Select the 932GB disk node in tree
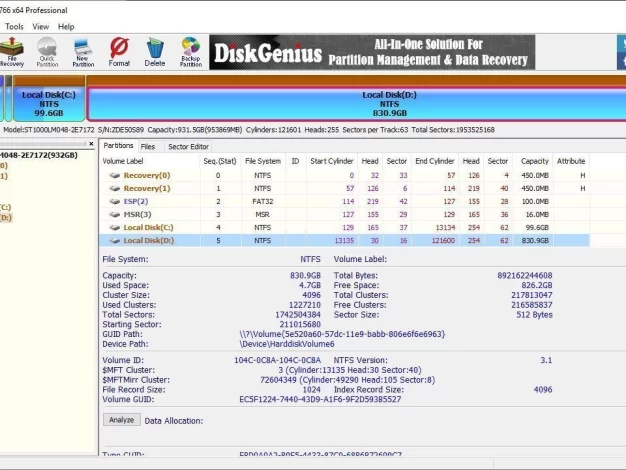626x470 pixels. coord(39,155)
